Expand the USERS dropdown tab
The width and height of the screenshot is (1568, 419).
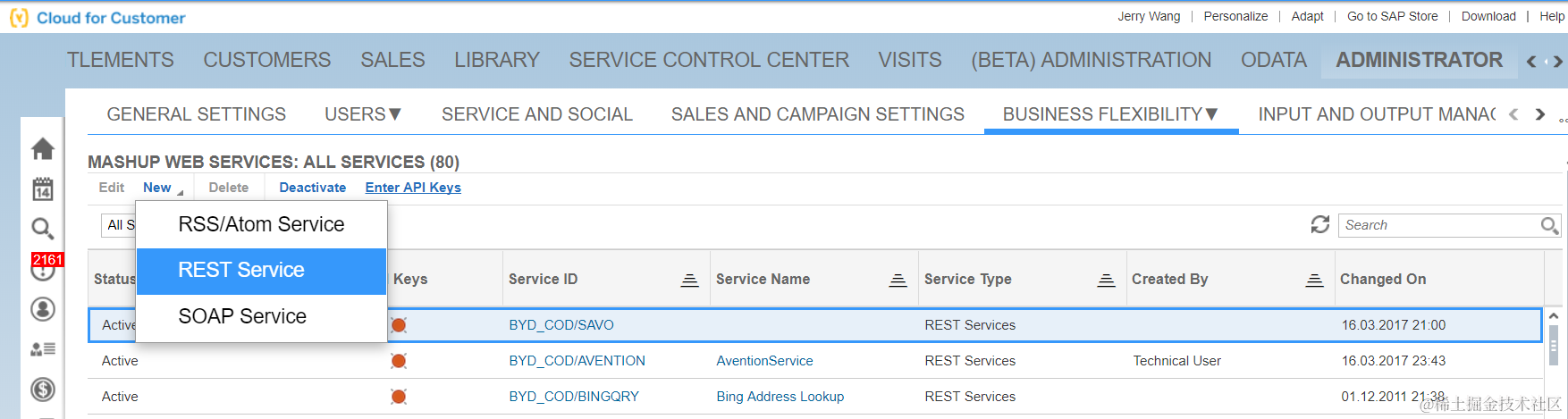tap(363, 114)
